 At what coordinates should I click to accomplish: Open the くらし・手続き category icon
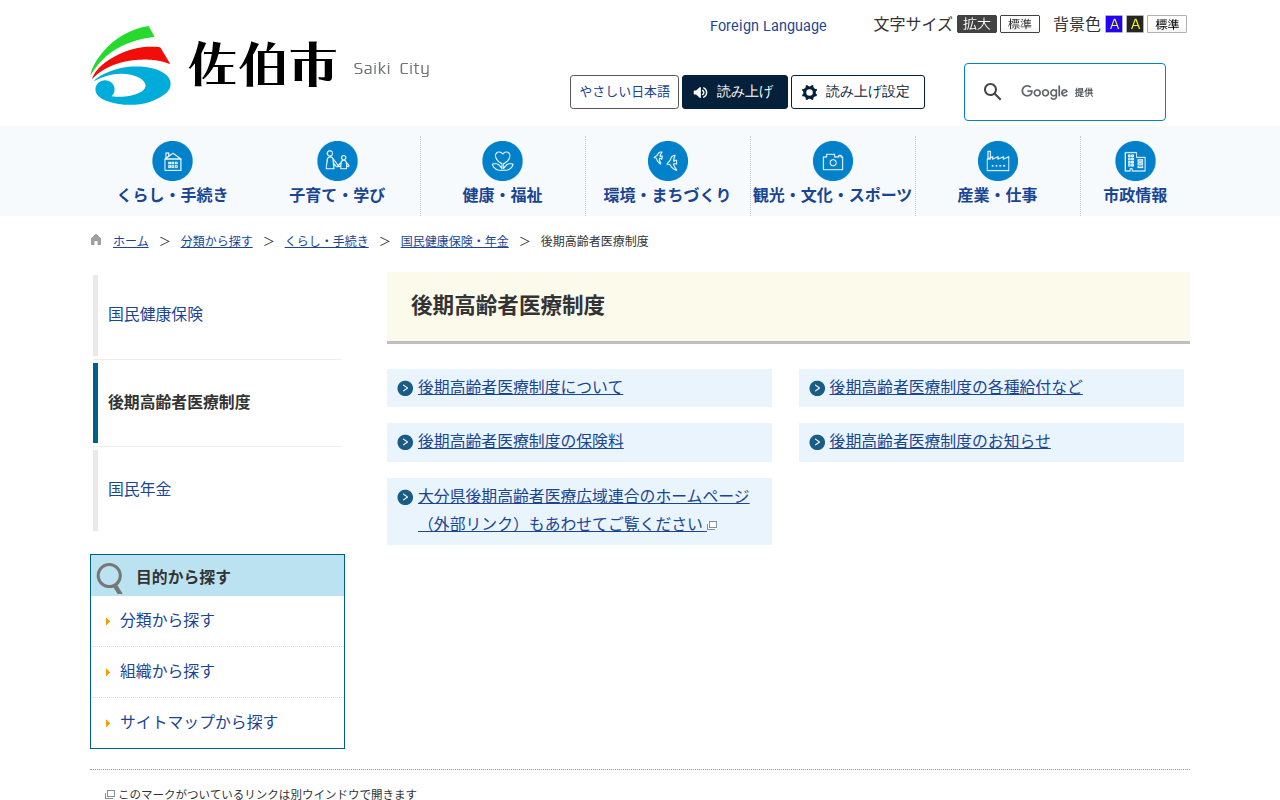click(x=172, y=161)
